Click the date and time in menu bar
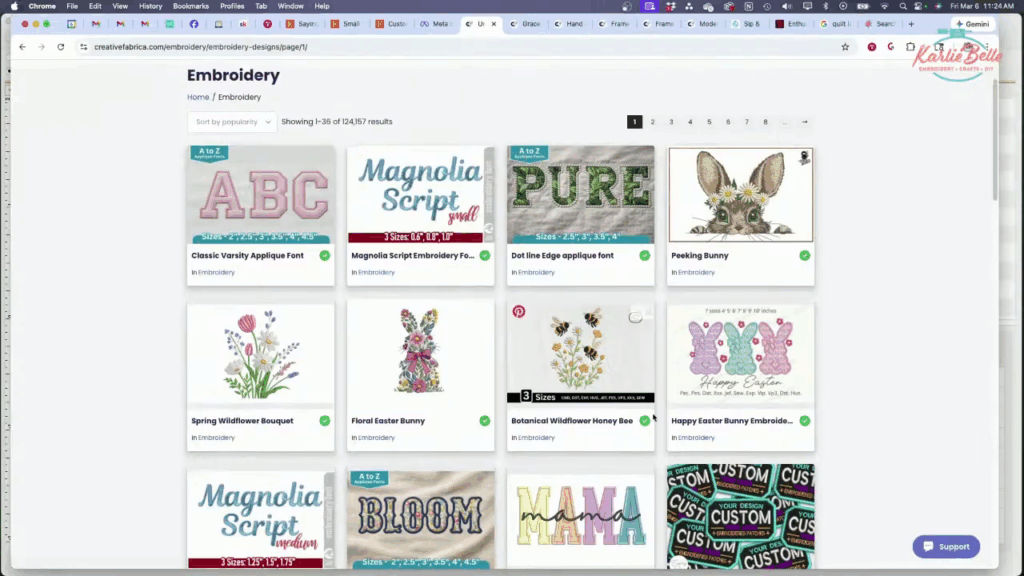This screenshot has height=576, width=1024. click(982, 6)
